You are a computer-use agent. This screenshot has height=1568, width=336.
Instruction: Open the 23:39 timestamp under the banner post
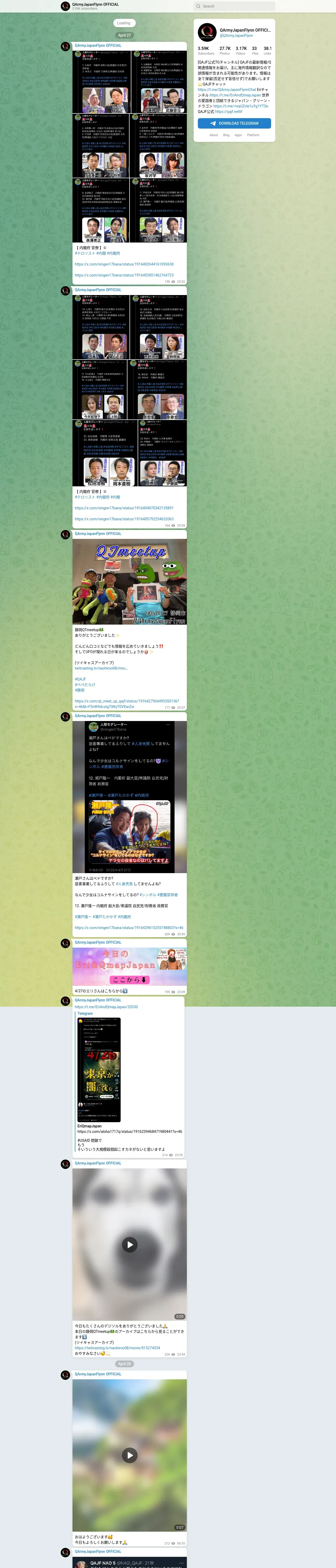(x=181, y=992)
